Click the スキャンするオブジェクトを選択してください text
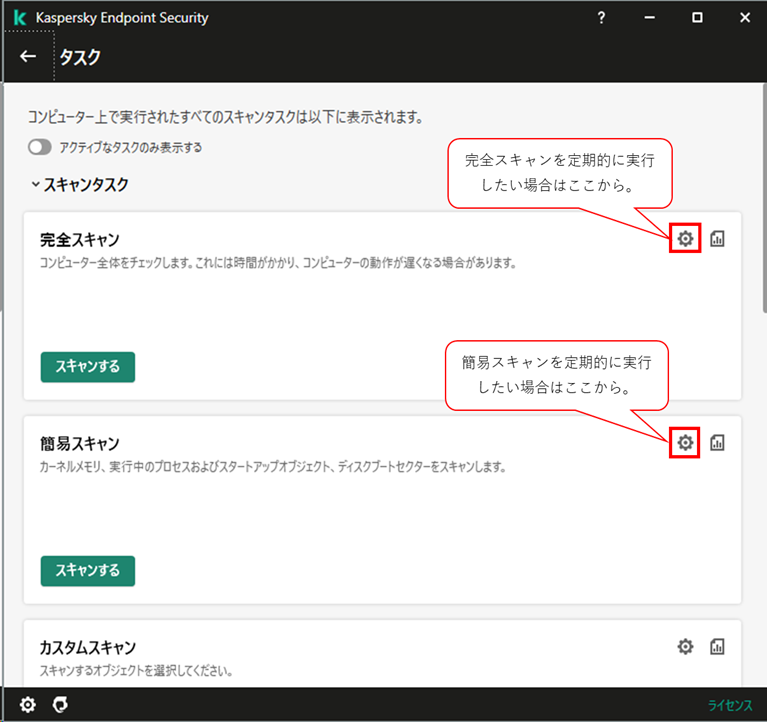 pos(136,671)
